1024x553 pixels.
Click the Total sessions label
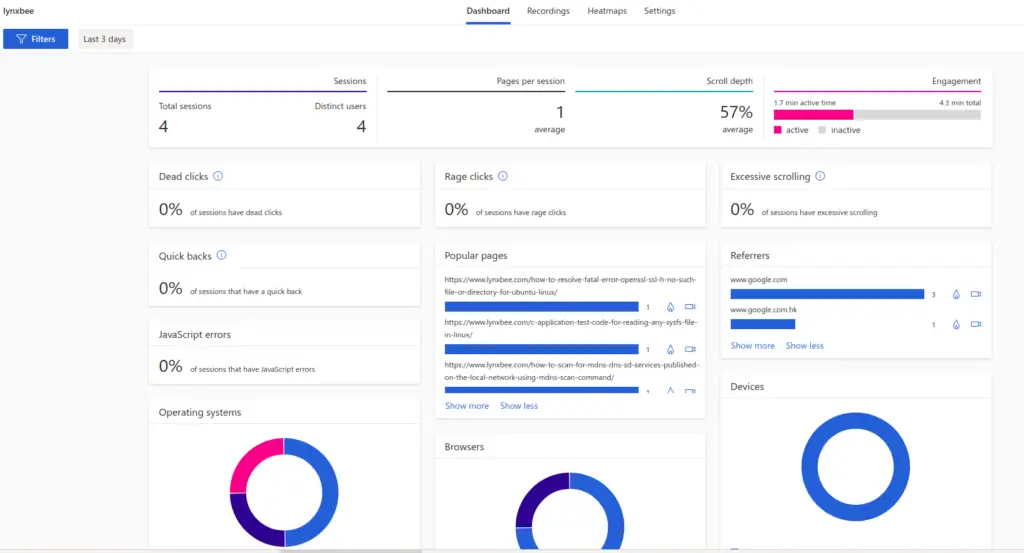point(185,106)
